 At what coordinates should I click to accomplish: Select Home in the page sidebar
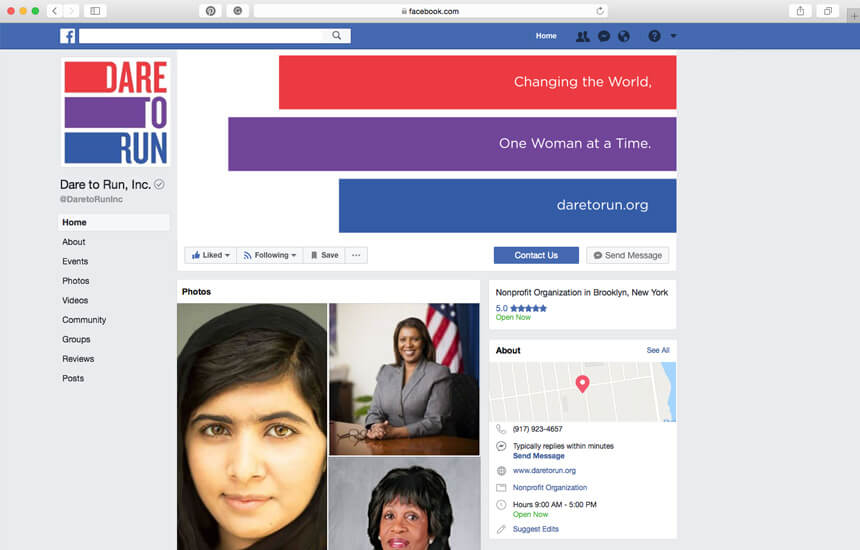tap(114, 222)
